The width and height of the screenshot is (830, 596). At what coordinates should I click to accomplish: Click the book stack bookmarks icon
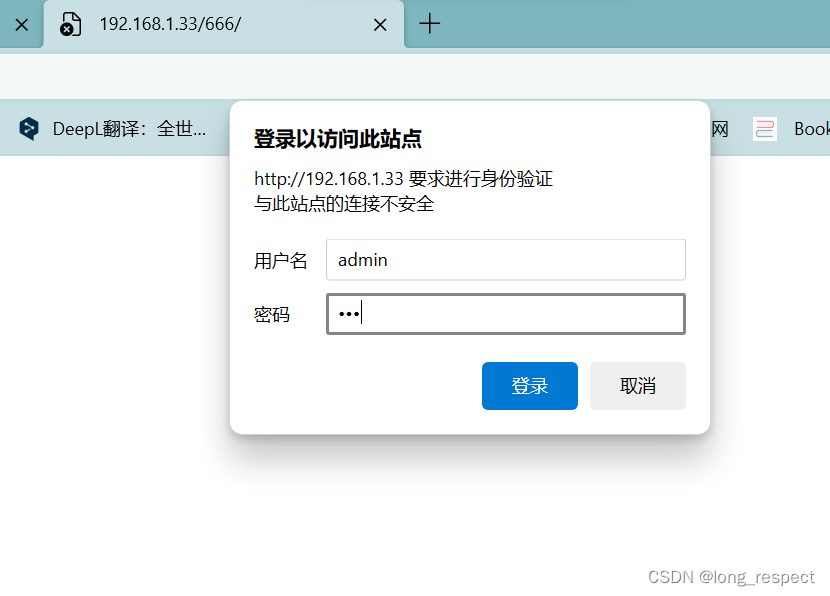pyautogui.click(x=764, y=128)
